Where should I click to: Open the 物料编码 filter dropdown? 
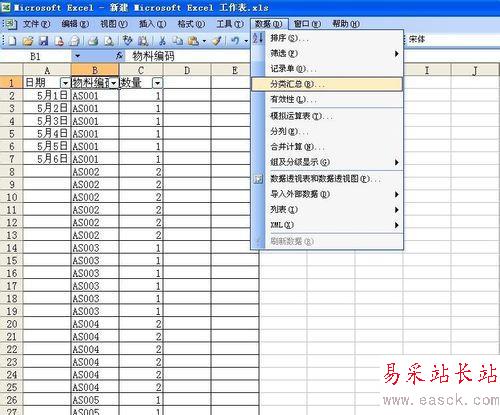[x=114, y=83]
